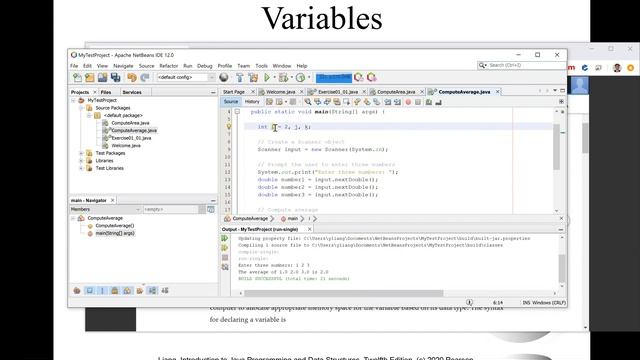The image size is (640, 360).
Task: Switch to the Services panel tab
Action: (x=132, y=92)
